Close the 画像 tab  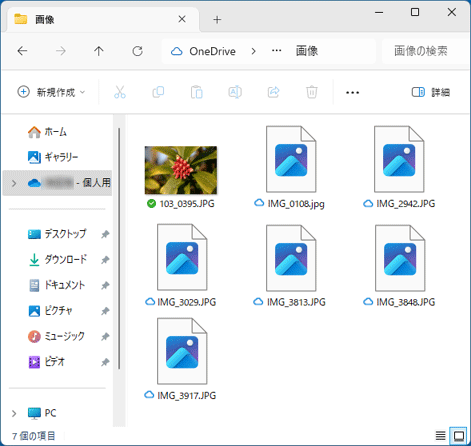coord(182,19)
